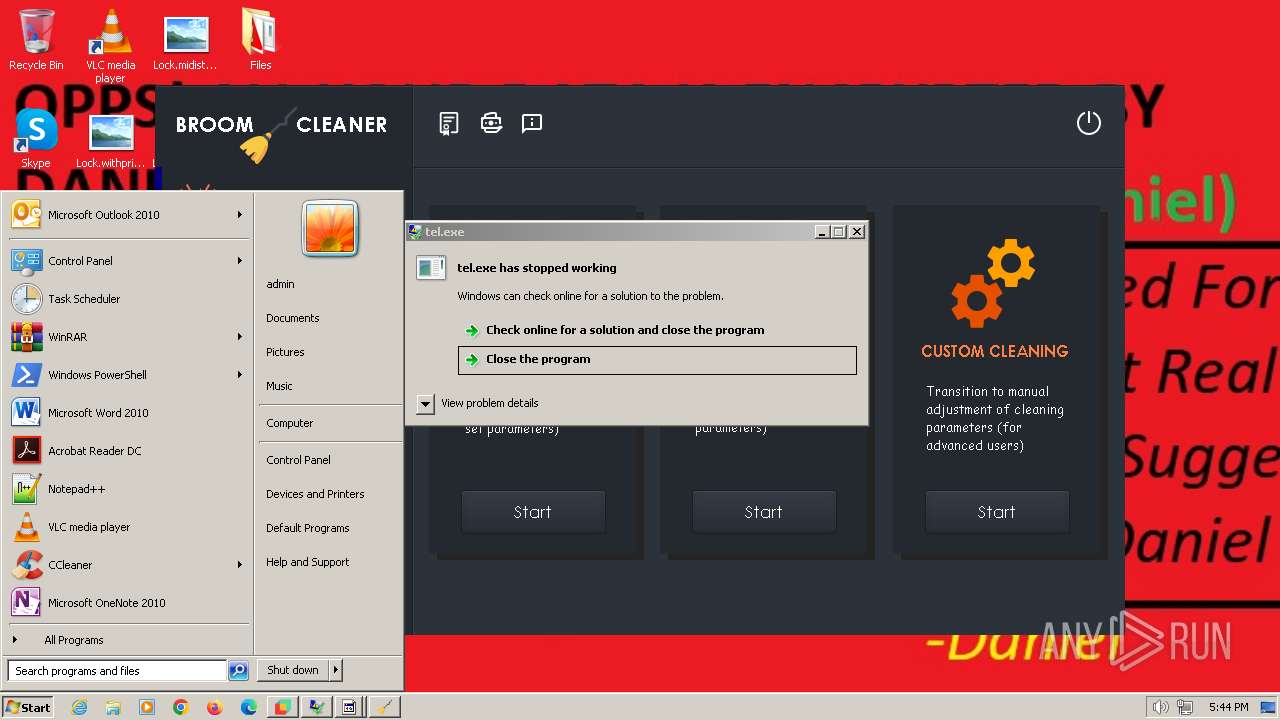
Task: Open Broom Cleaner report document icon
Action: [x=449, y=123]
